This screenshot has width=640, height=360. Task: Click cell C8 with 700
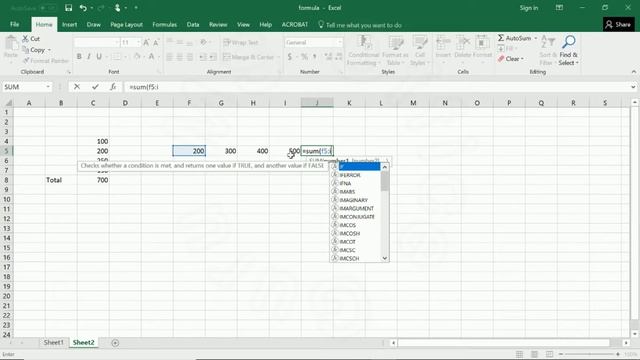(x=93, y=180)
